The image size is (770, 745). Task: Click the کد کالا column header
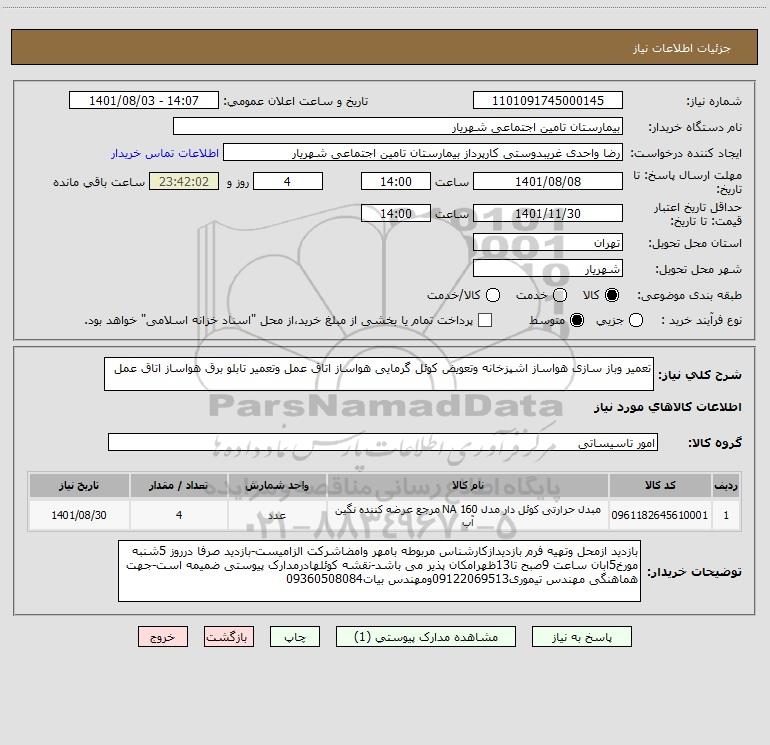point(660,486)
